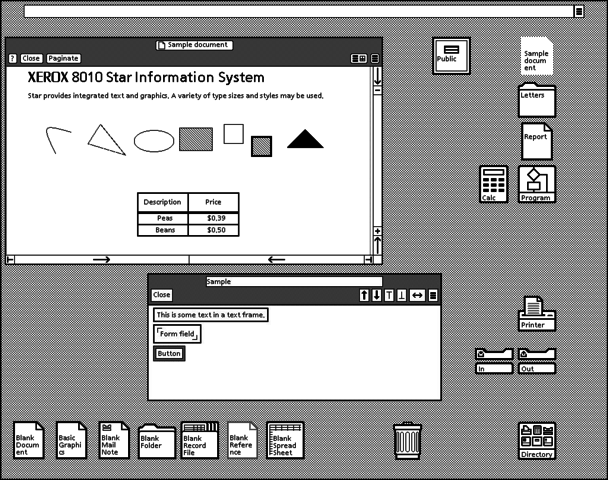Click the Button control in Sample window
The width and height of the screenshot is (608, 480).
(169, 354)
